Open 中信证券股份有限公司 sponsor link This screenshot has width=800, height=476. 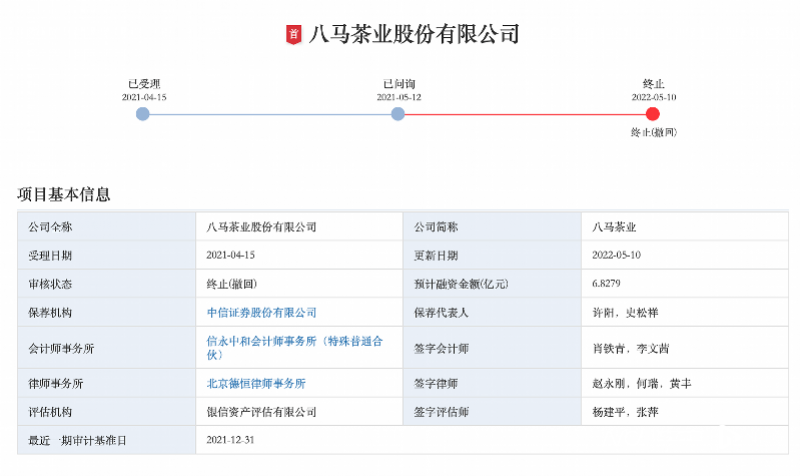tap(262, 312)
